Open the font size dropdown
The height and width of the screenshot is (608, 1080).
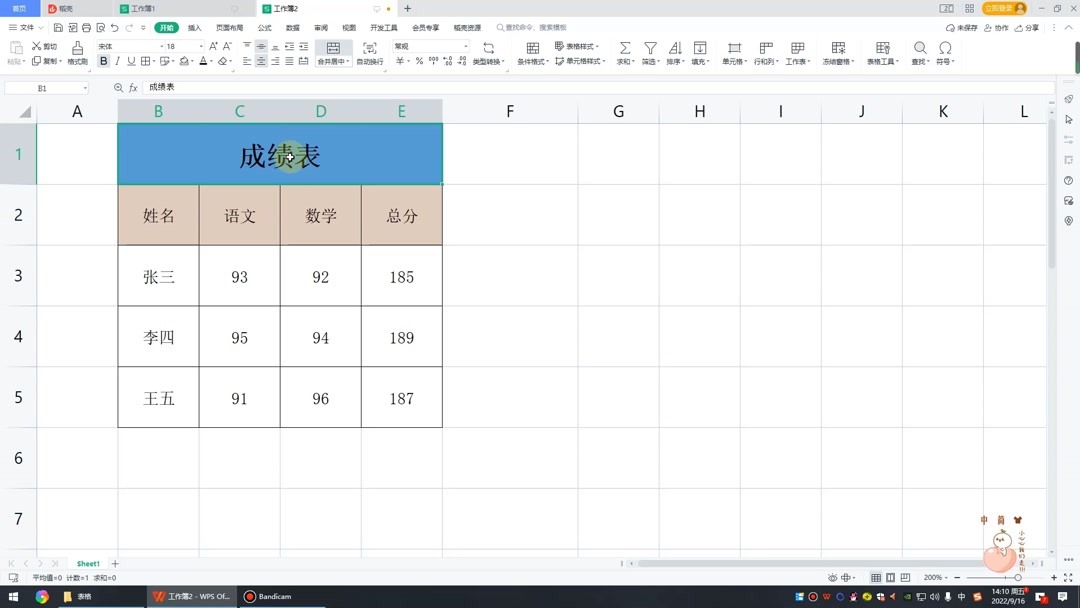200,45
